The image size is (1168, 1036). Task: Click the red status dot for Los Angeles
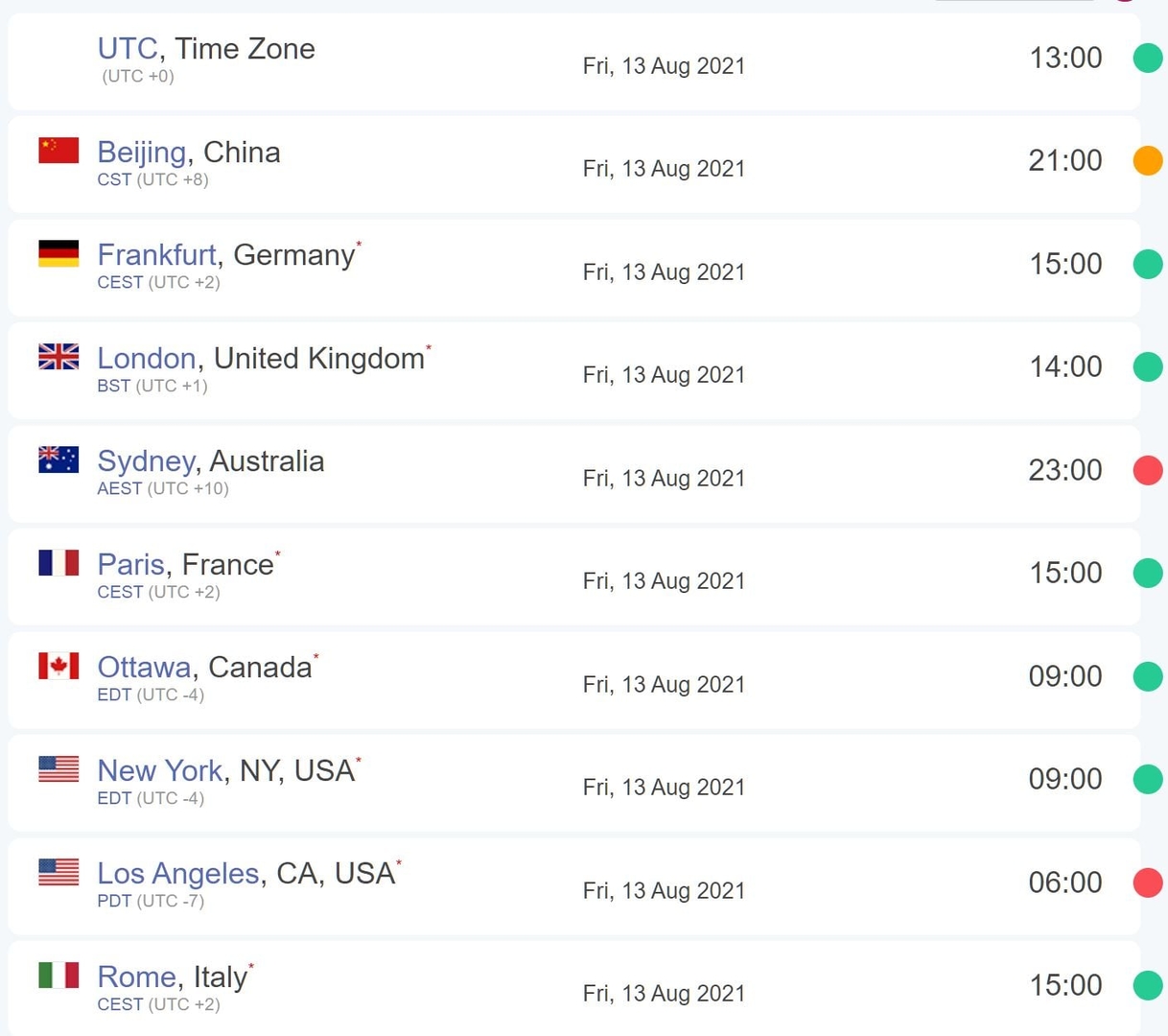(x=1148, y=883)
